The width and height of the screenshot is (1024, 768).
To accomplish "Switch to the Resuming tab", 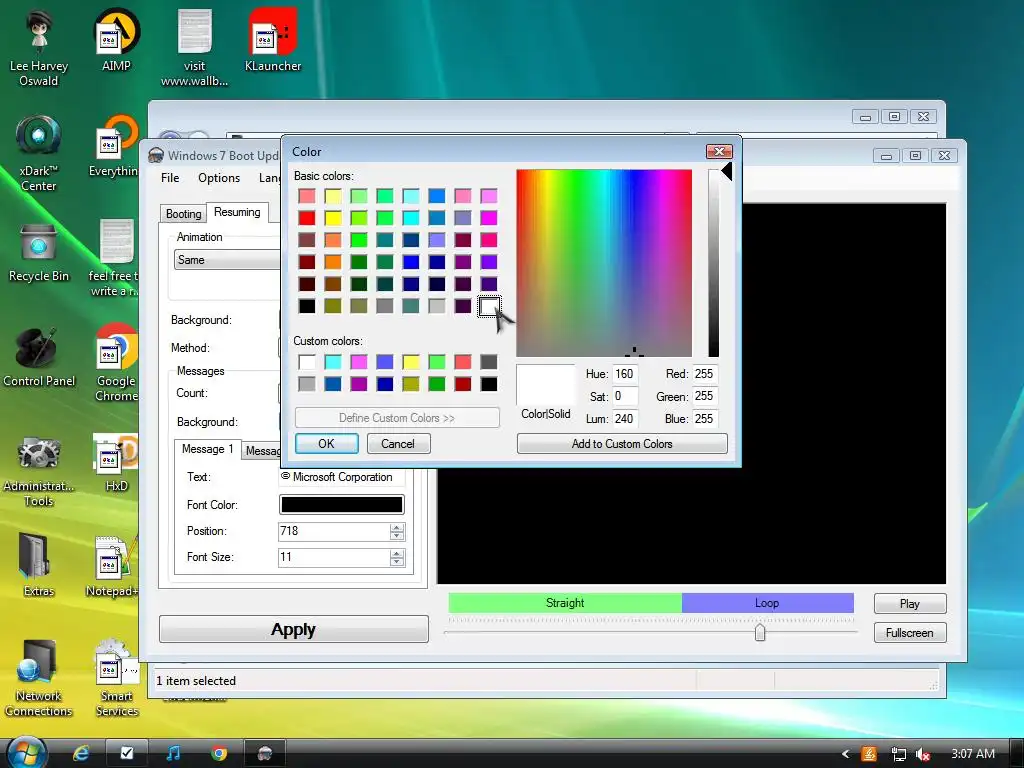I will (237, 212).
